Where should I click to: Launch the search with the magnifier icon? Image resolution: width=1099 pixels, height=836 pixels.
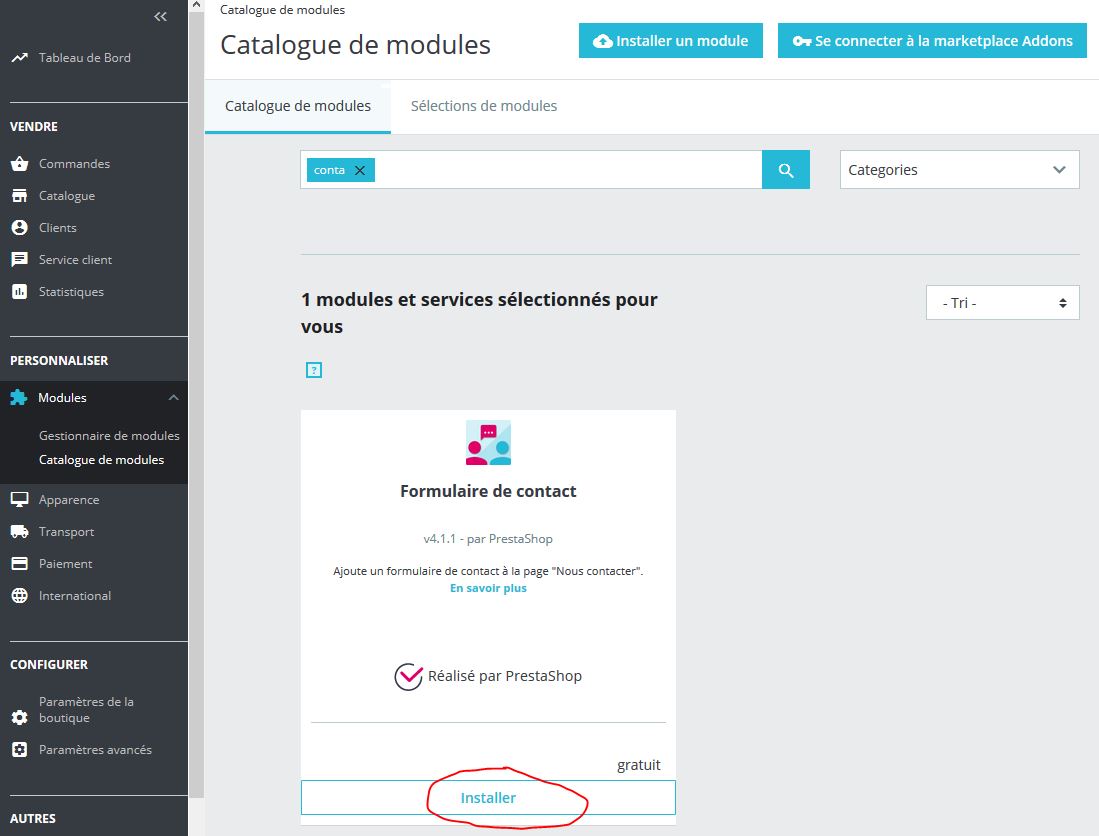coord(786,169)
